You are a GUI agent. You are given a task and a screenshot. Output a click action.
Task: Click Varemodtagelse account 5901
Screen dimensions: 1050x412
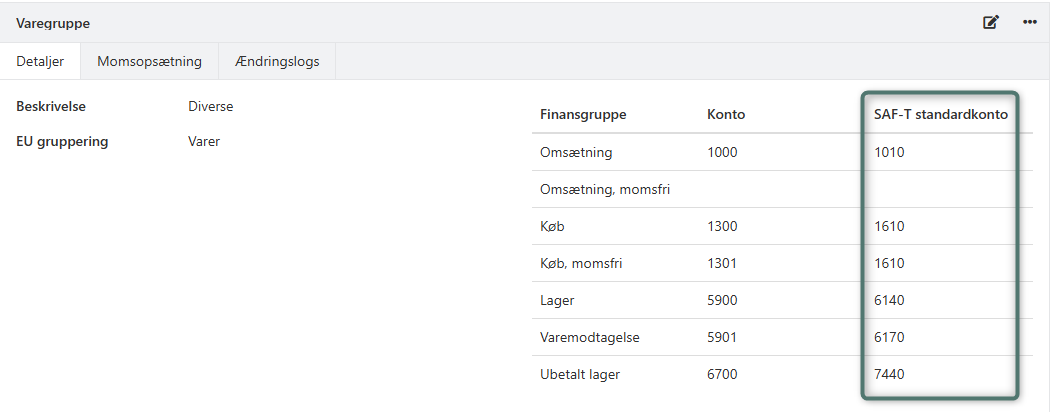tap(722, 337)
